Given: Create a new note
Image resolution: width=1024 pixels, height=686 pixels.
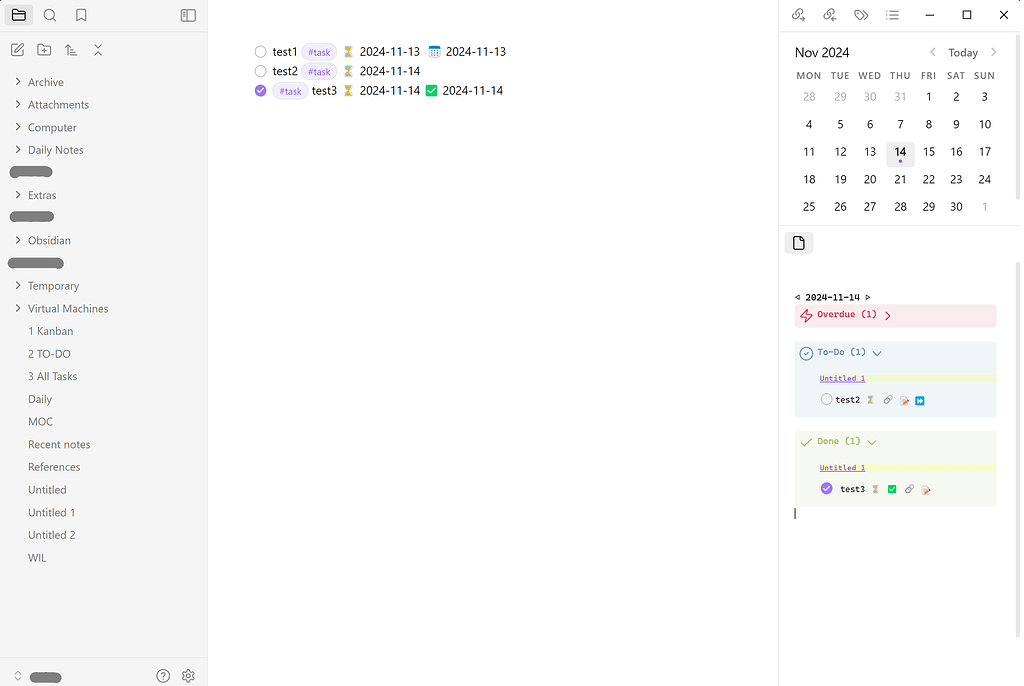Looking at the screenshot, I should tap(16, 49).
